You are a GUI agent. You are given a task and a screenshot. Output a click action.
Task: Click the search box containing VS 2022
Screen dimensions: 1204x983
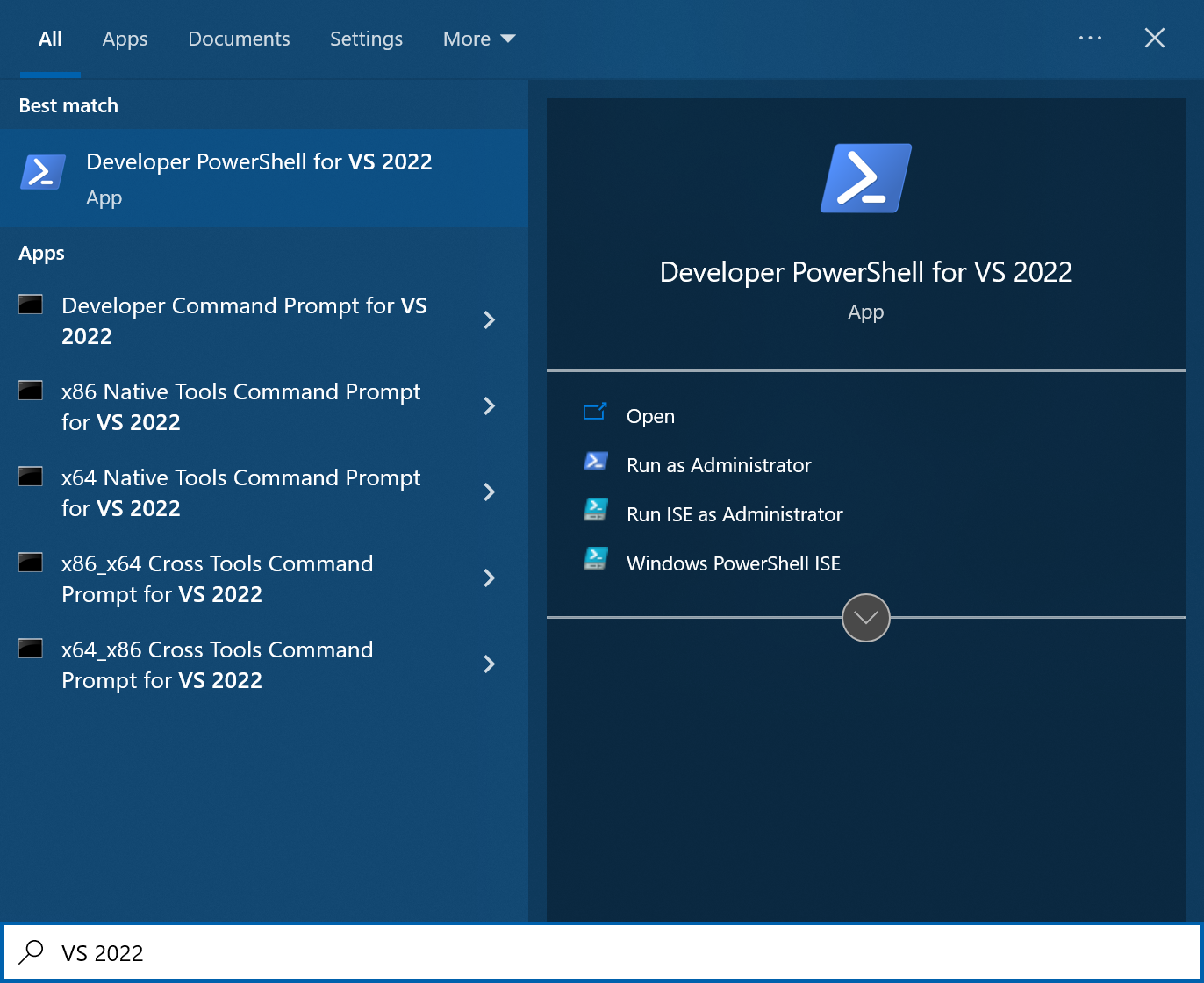pos(602,952)
